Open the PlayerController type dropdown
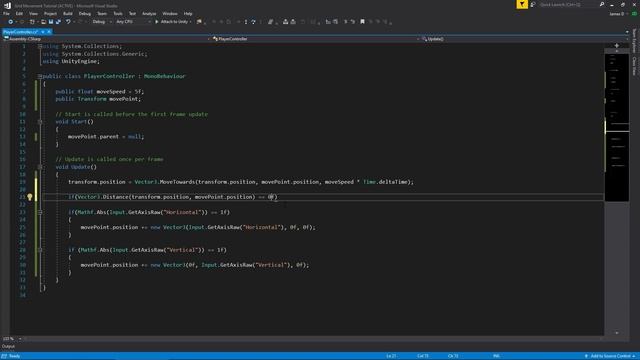The image size is (640, 360). [x=316, y=39]
